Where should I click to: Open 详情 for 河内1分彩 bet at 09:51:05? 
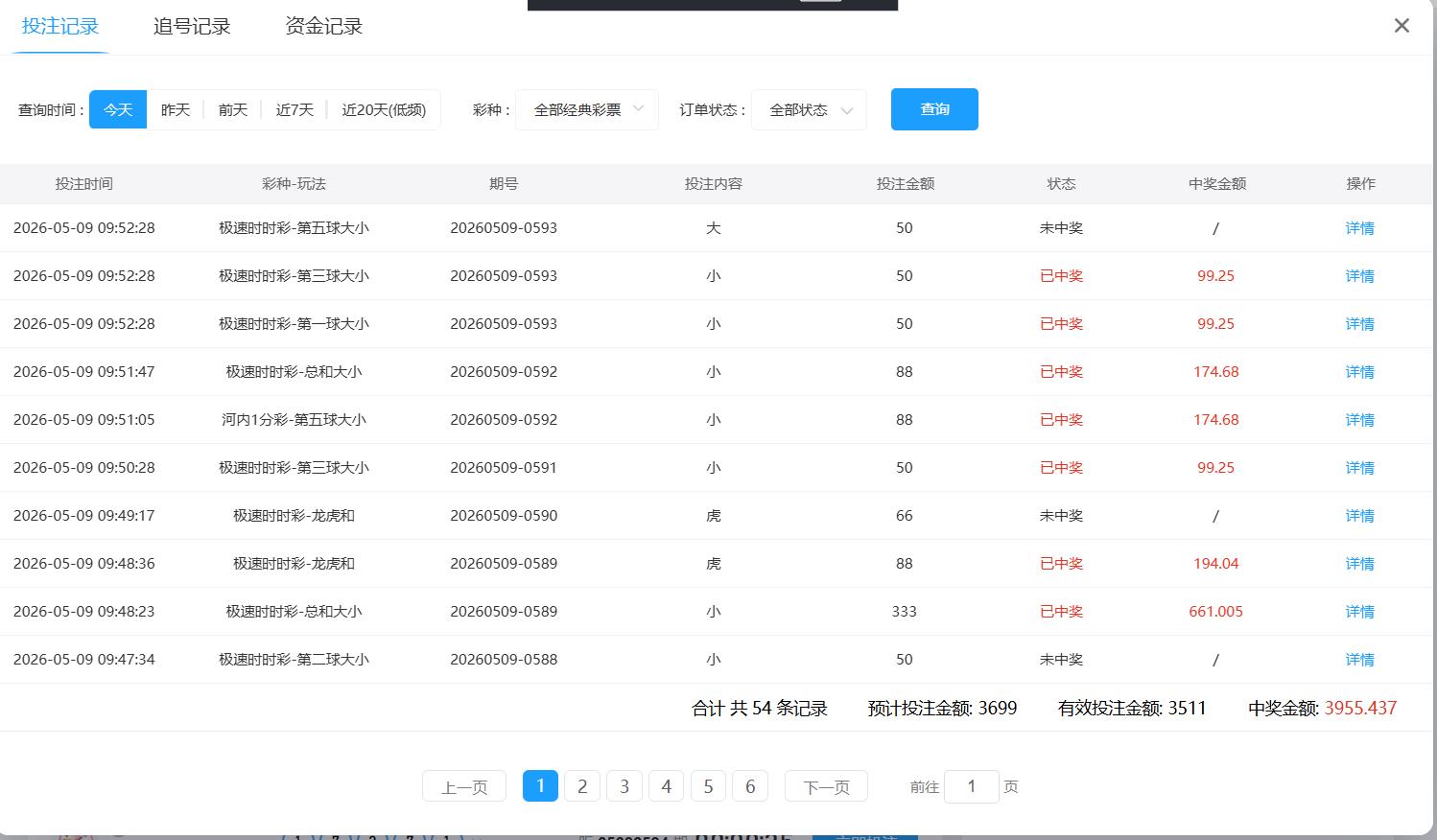pyautogui.click(x=1359, y=420)
